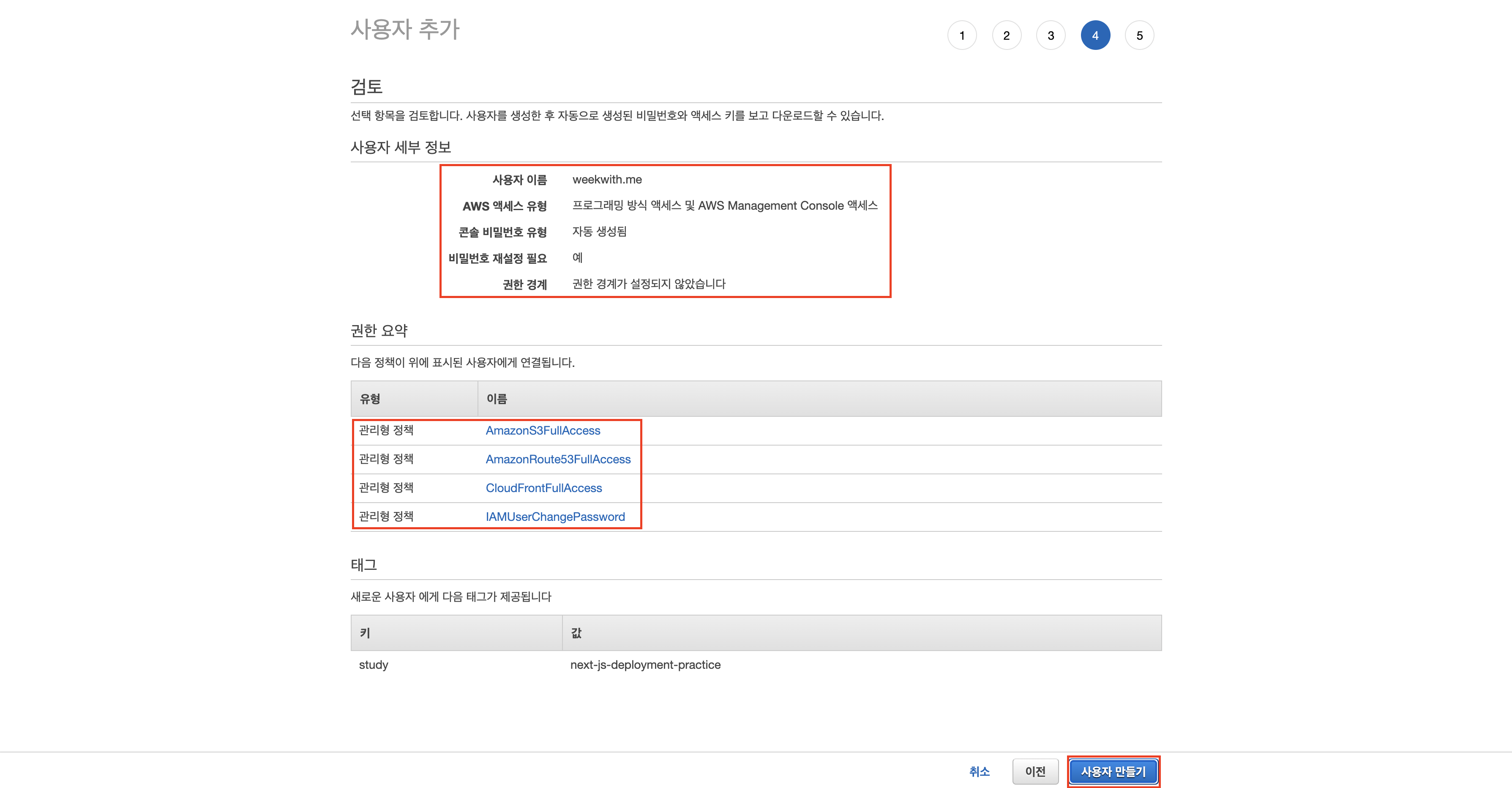Click the 값 column header in tags table

(576, 633)
